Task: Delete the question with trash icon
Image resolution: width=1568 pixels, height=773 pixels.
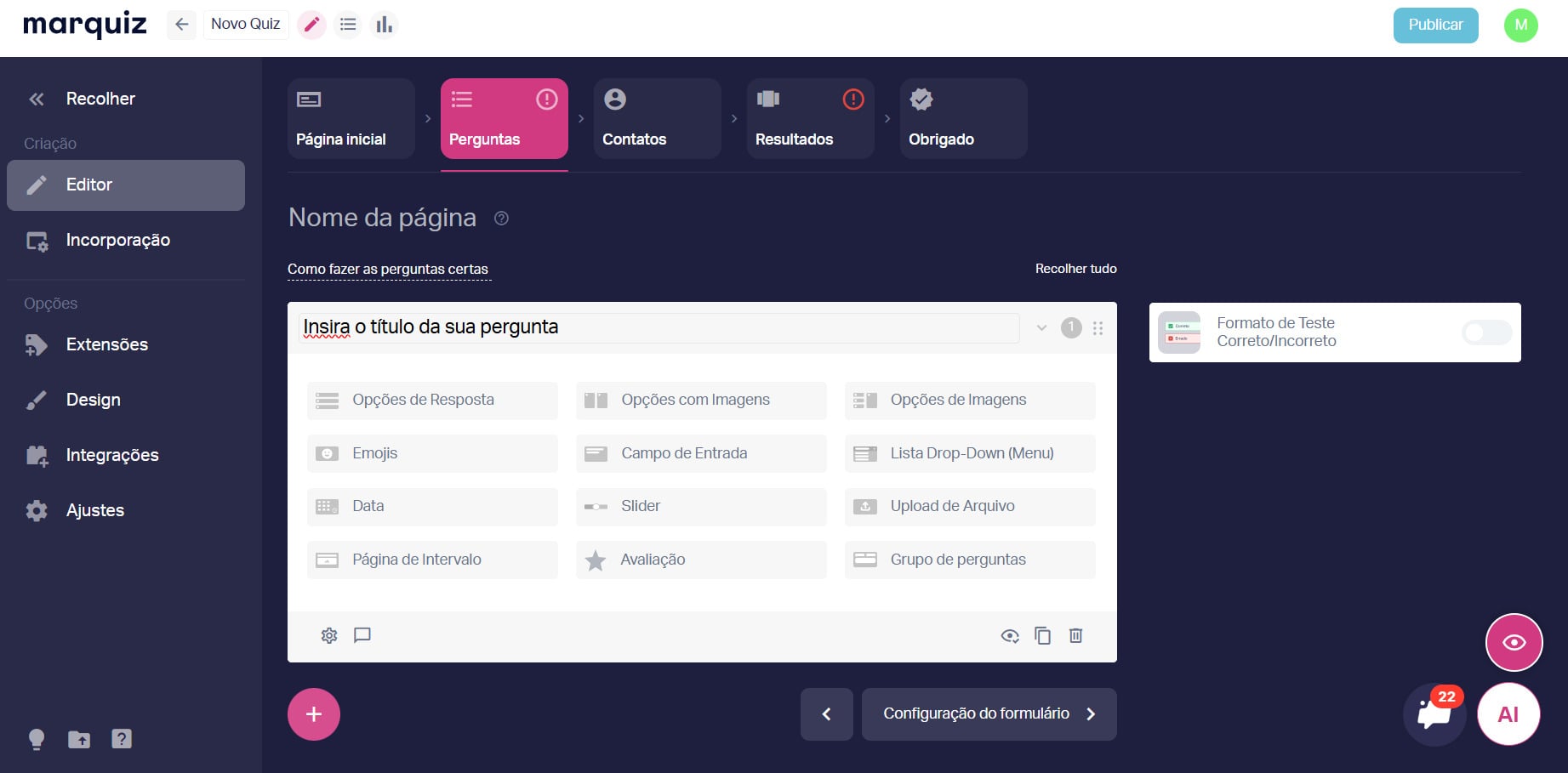Action: click(x=1076, y=635)
